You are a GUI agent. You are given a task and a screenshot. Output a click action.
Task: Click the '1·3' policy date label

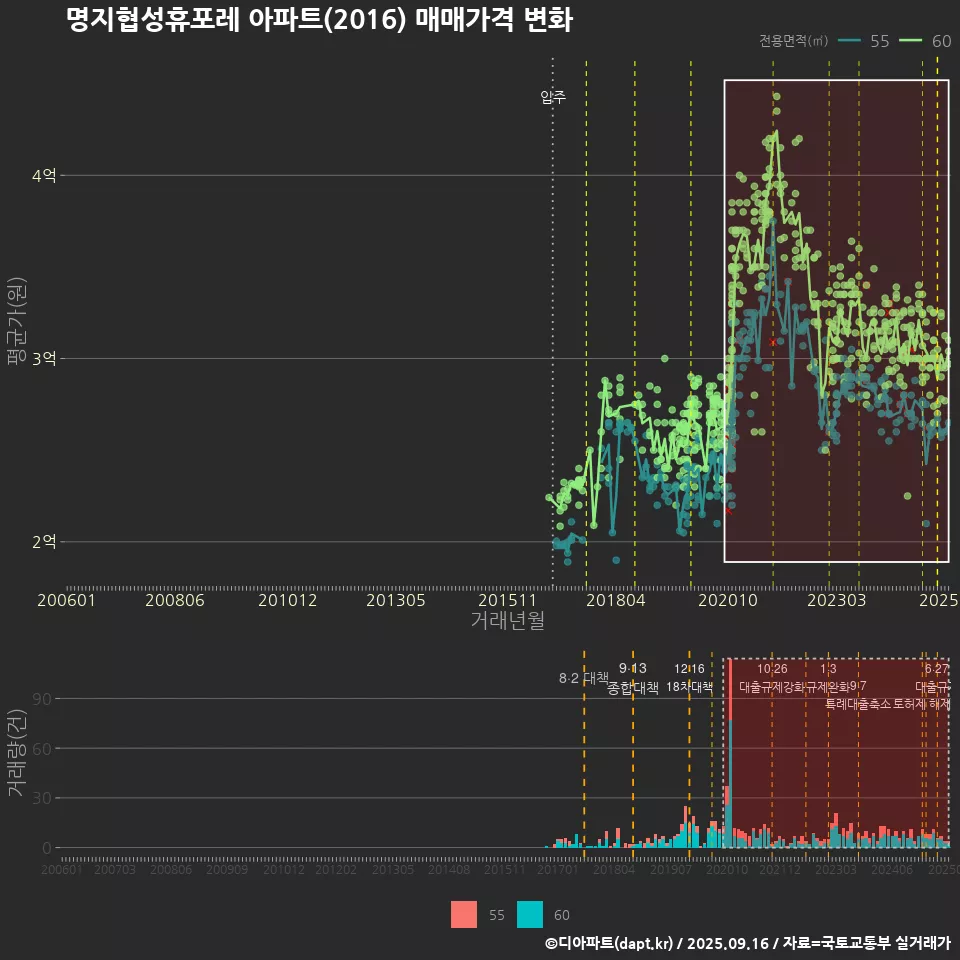pos(828,669)
